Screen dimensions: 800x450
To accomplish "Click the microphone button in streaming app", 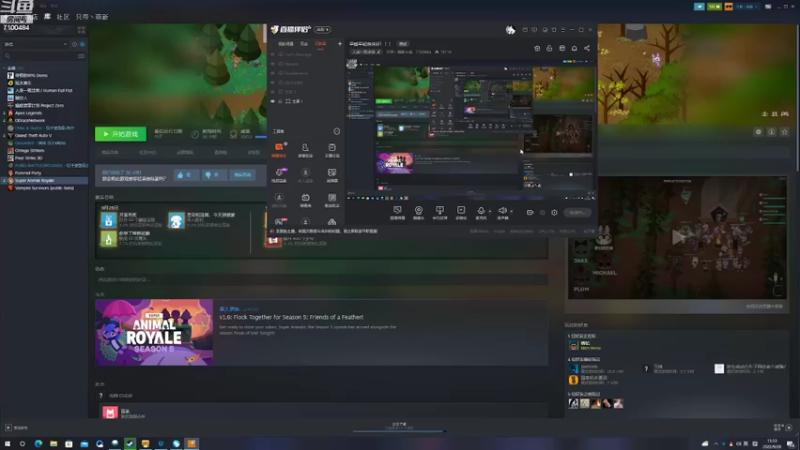I will pos(481,212).
